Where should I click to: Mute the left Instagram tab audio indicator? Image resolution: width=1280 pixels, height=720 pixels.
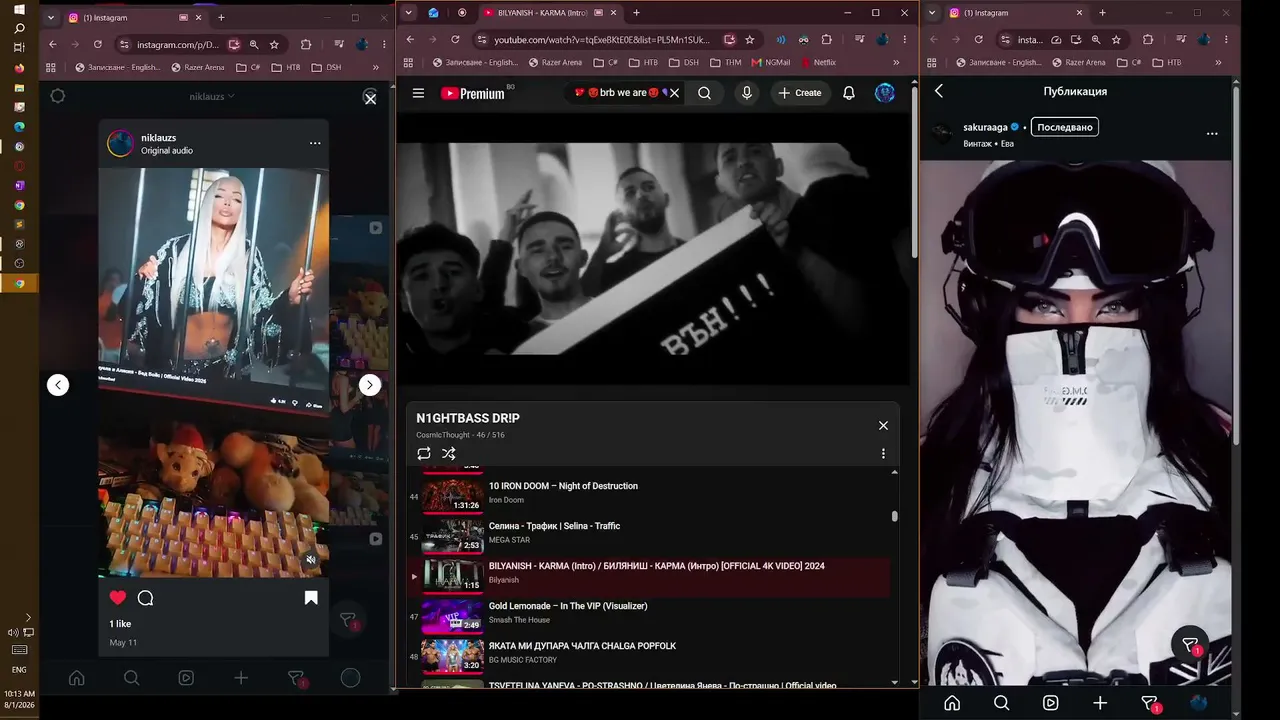pos(184,17)
